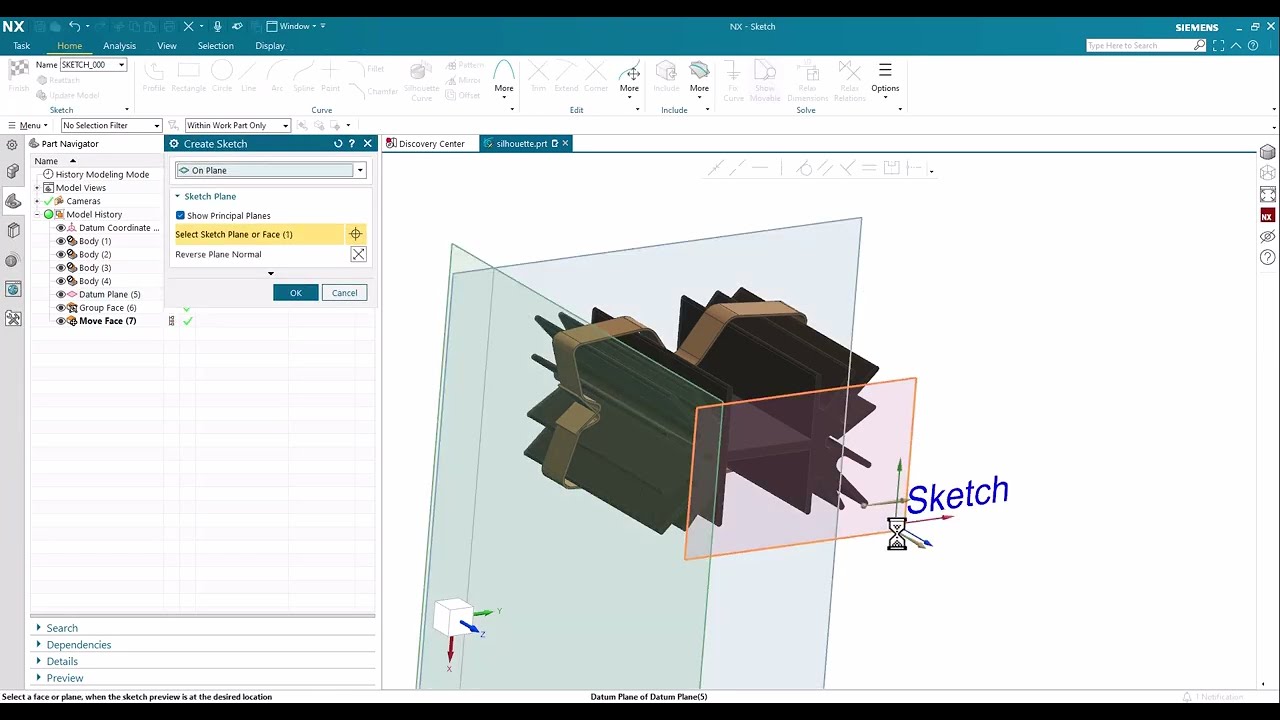Screen dimensions: 1280x720
Task: Hide Move Face (7) via eye icon
Action: (x=60, y=321)
